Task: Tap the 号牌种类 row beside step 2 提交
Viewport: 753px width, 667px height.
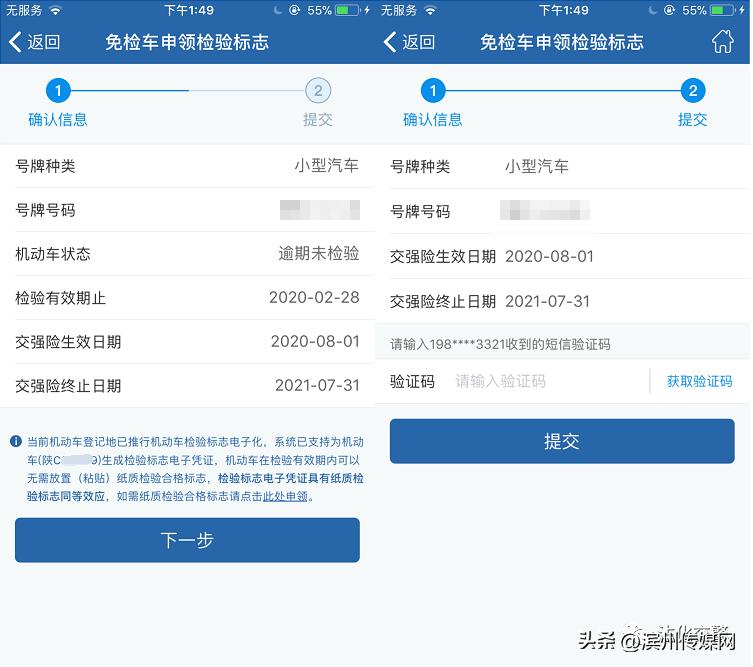Action: (x=562, y=167)
